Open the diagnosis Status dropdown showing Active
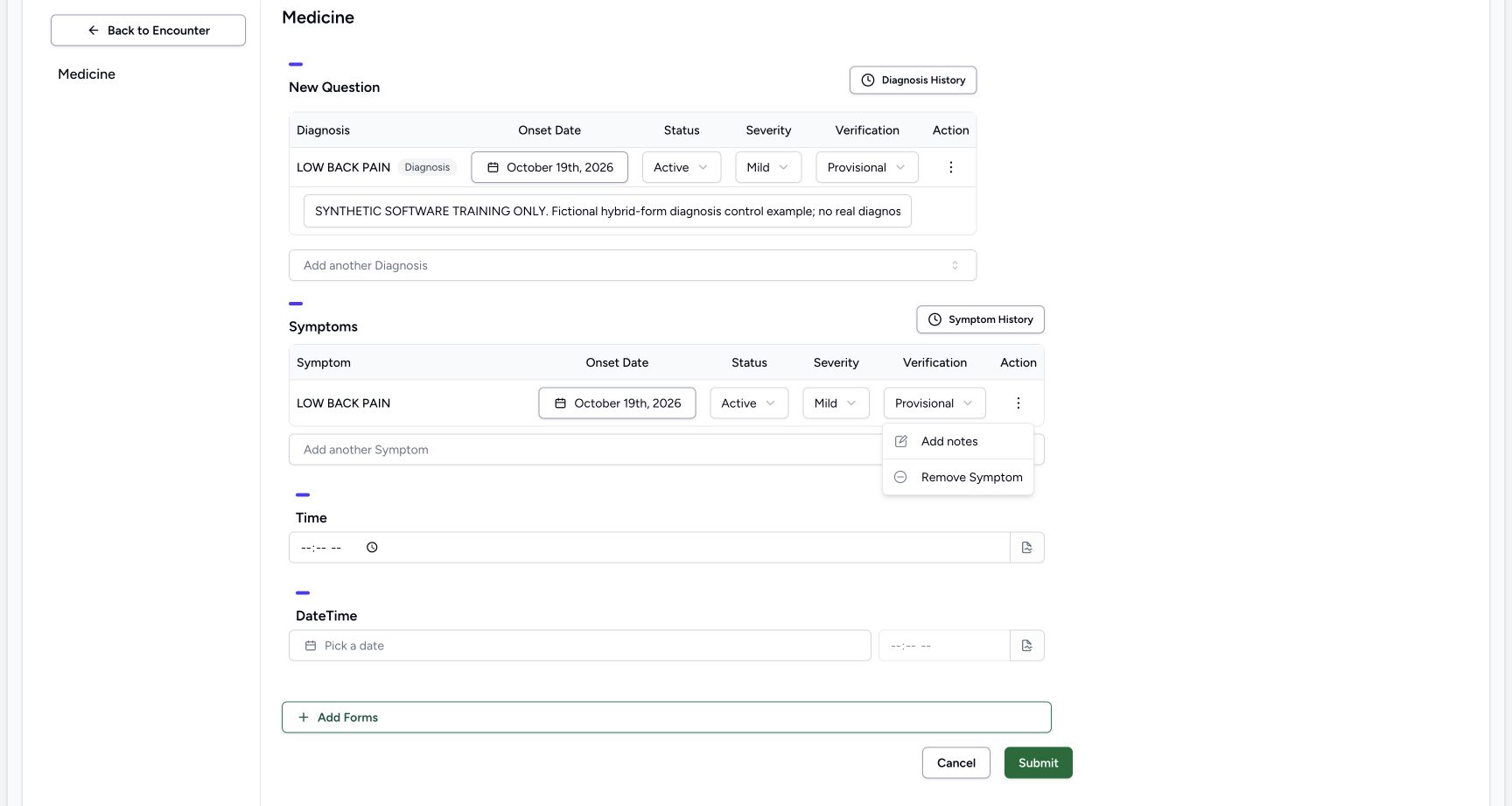The image size is (1512, 806). coord(682,167)
